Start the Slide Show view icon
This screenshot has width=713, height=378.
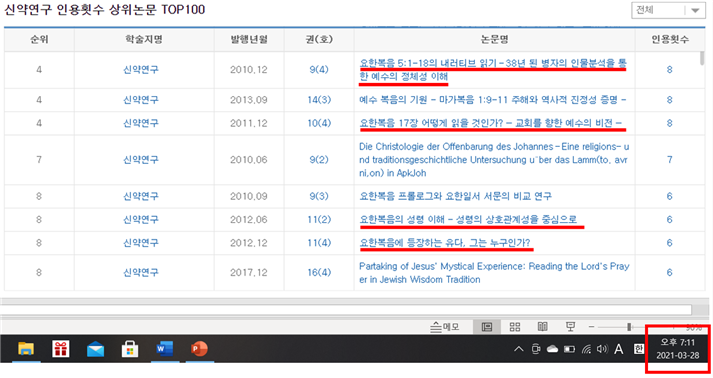click(x=570, y=327)
